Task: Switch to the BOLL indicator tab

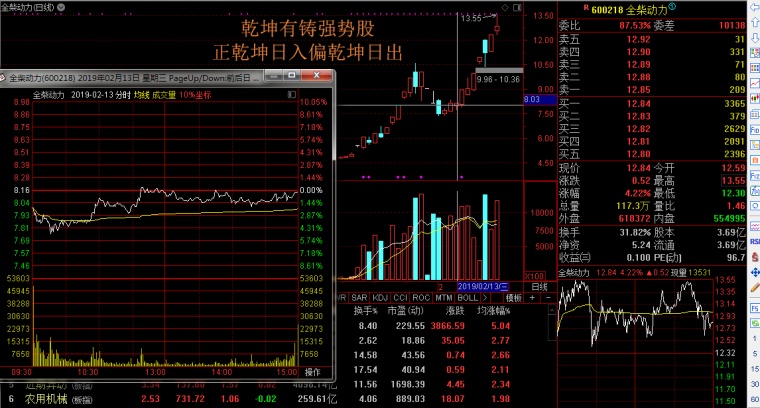Action: click(x=467, y=298)
